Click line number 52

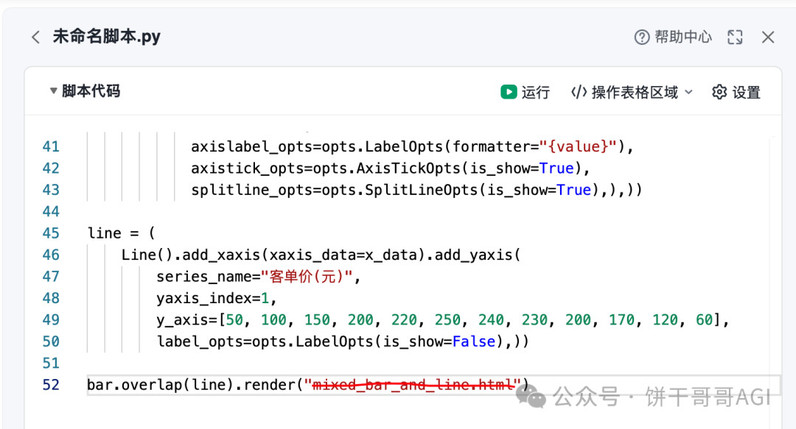click(51, 385)
